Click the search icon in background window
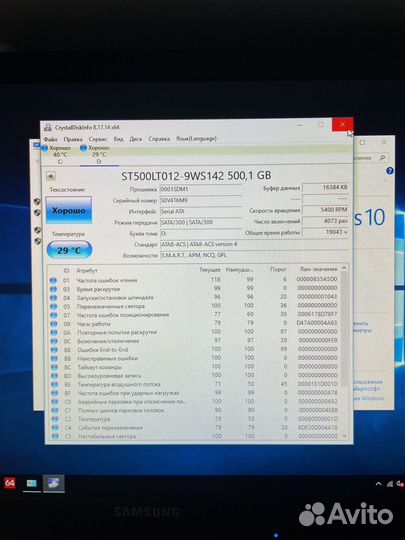 pos(383,158)
